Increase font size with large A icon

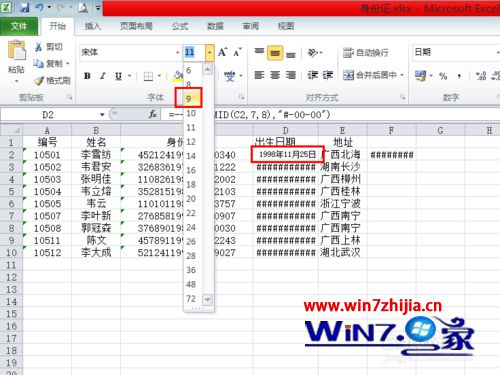[x=222, y=52]
